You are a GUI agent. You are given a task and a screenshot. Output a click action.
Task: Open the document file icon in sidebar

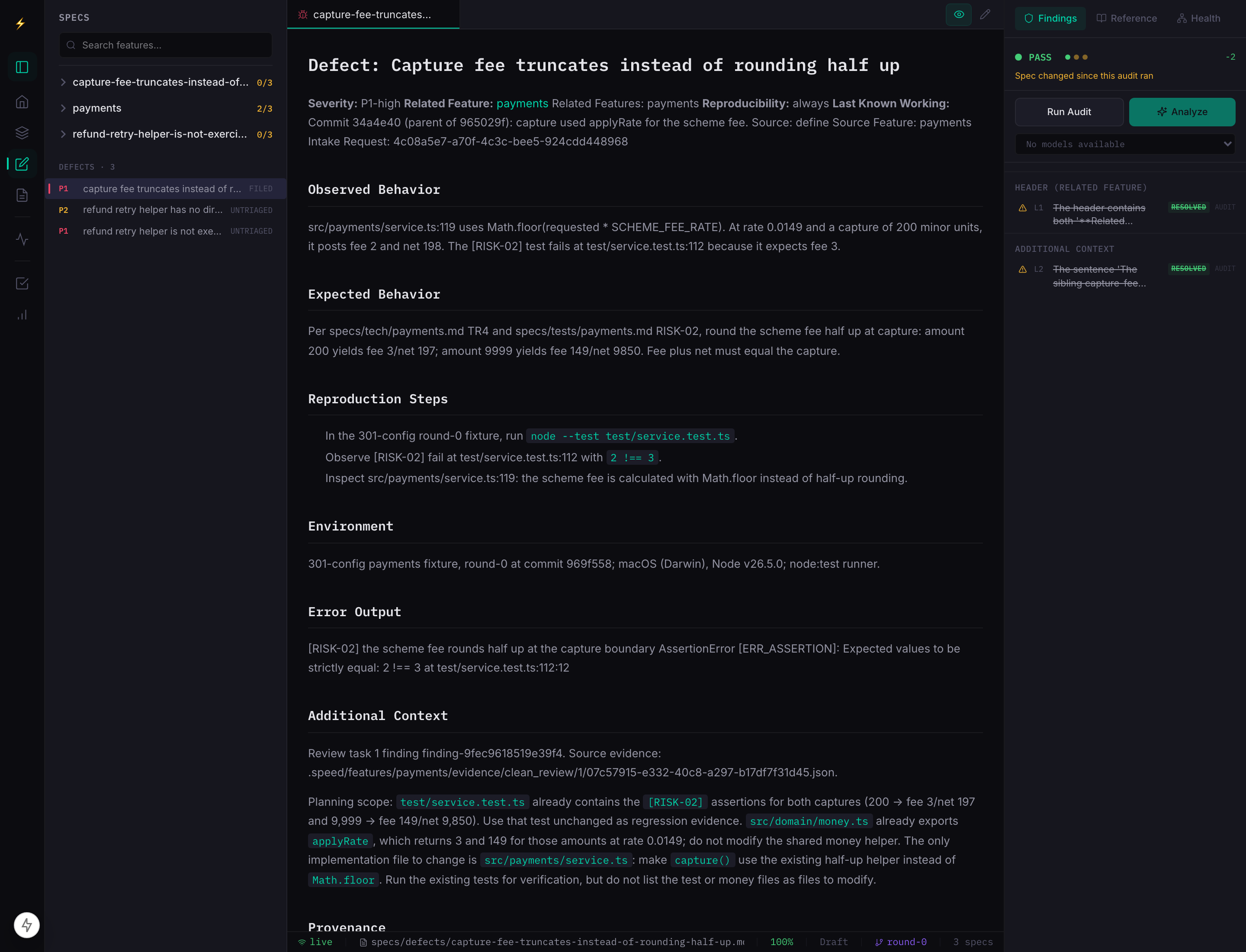coord(22,195)
